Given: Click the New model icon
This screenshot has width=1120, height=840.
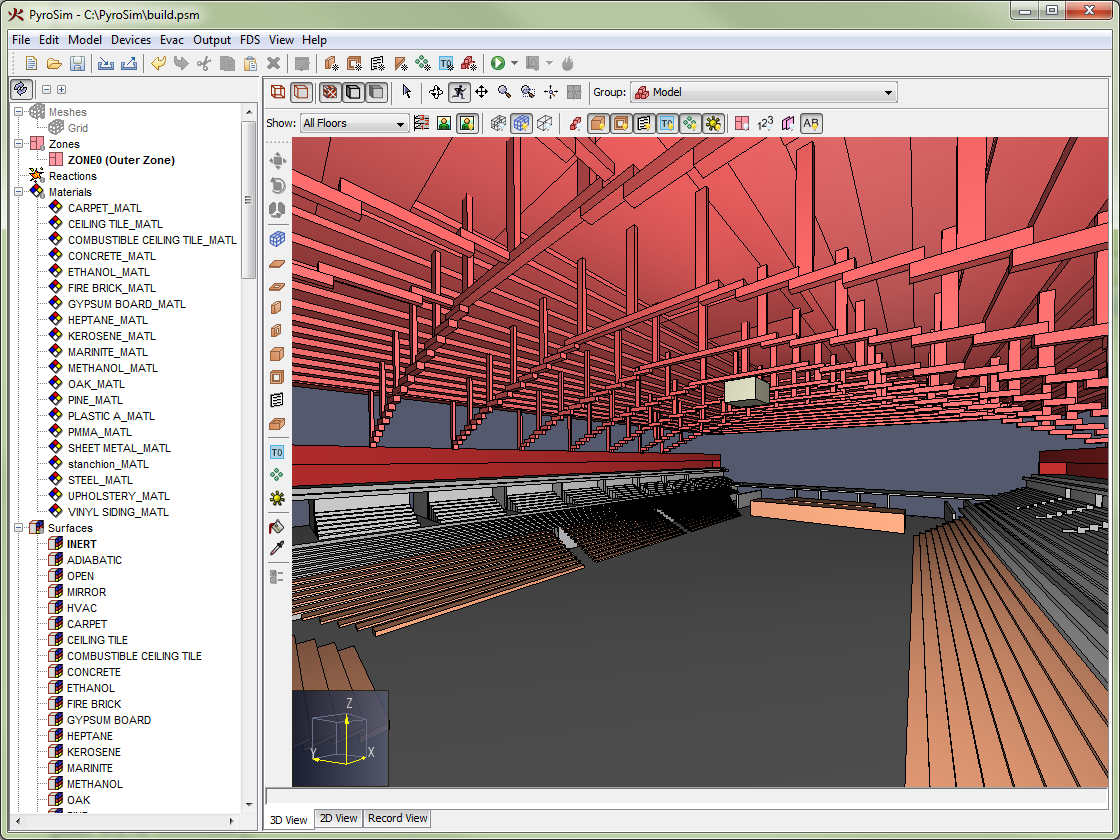Looking at the screenshot, I should [x=31, y=64].
